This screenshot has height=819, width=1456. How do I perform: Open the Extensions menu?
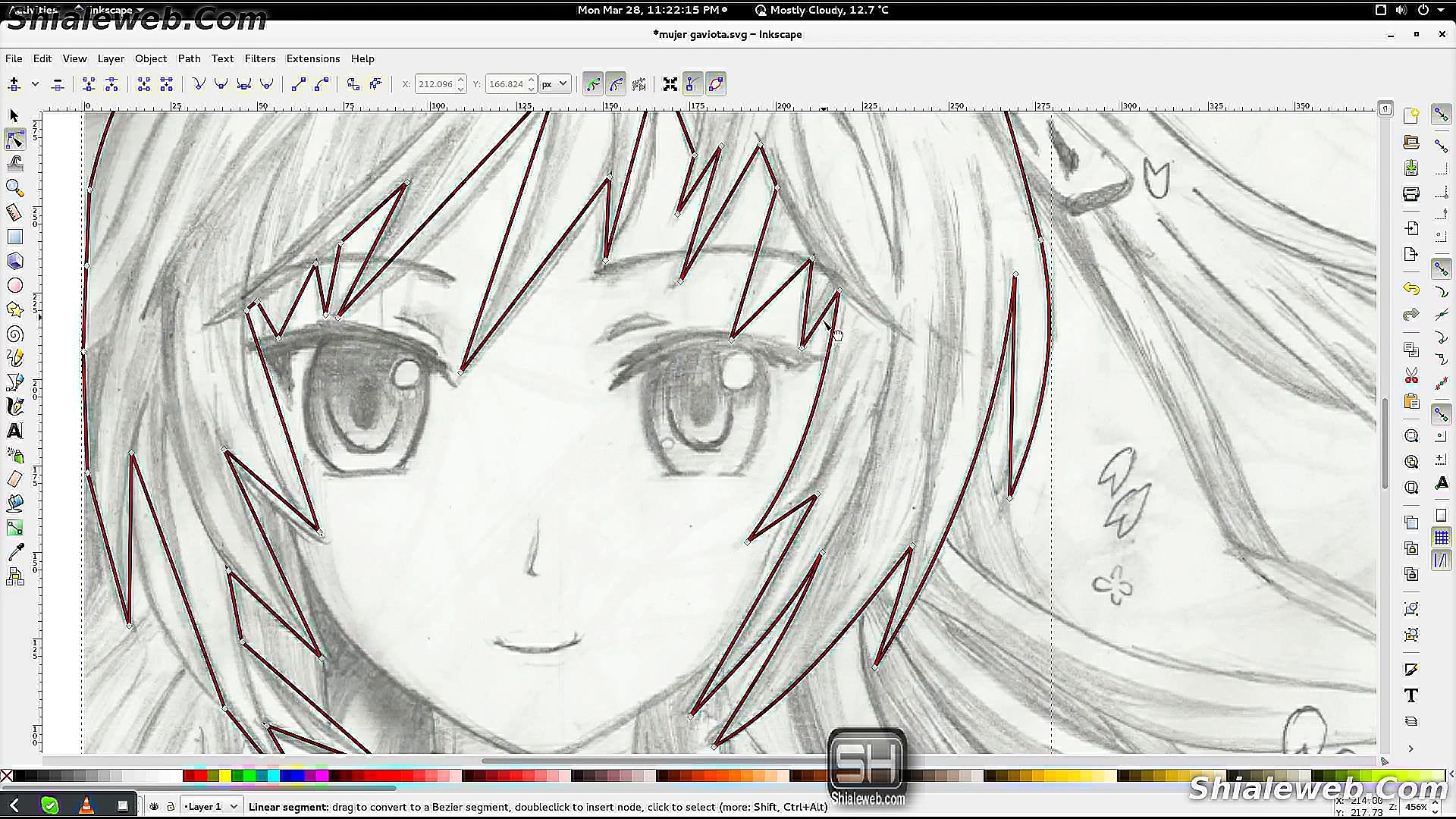click(x=313, y=58)
